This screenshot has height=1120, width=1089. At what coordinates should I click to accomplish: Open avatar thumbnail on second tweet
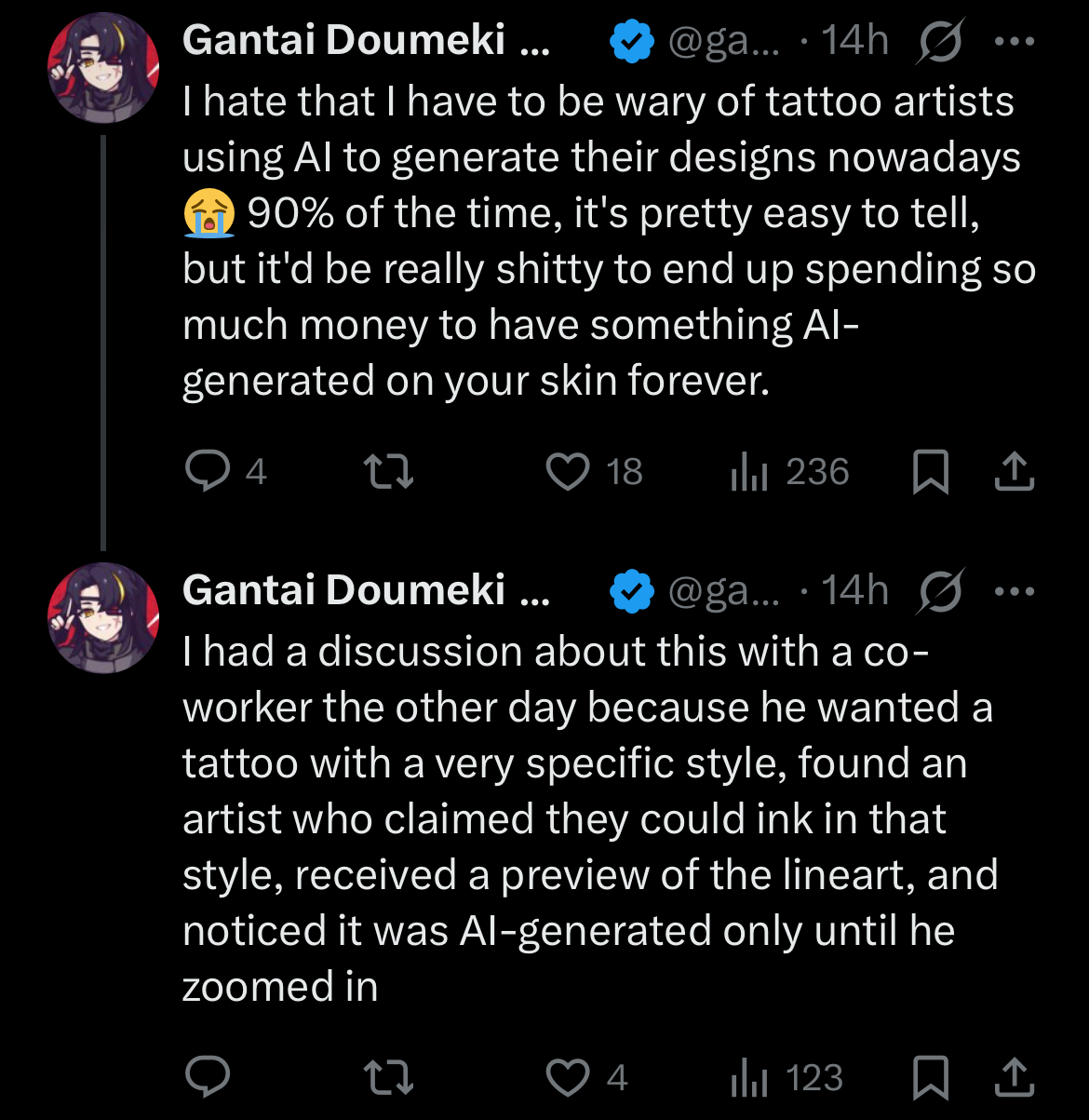[x=103, y=618]
